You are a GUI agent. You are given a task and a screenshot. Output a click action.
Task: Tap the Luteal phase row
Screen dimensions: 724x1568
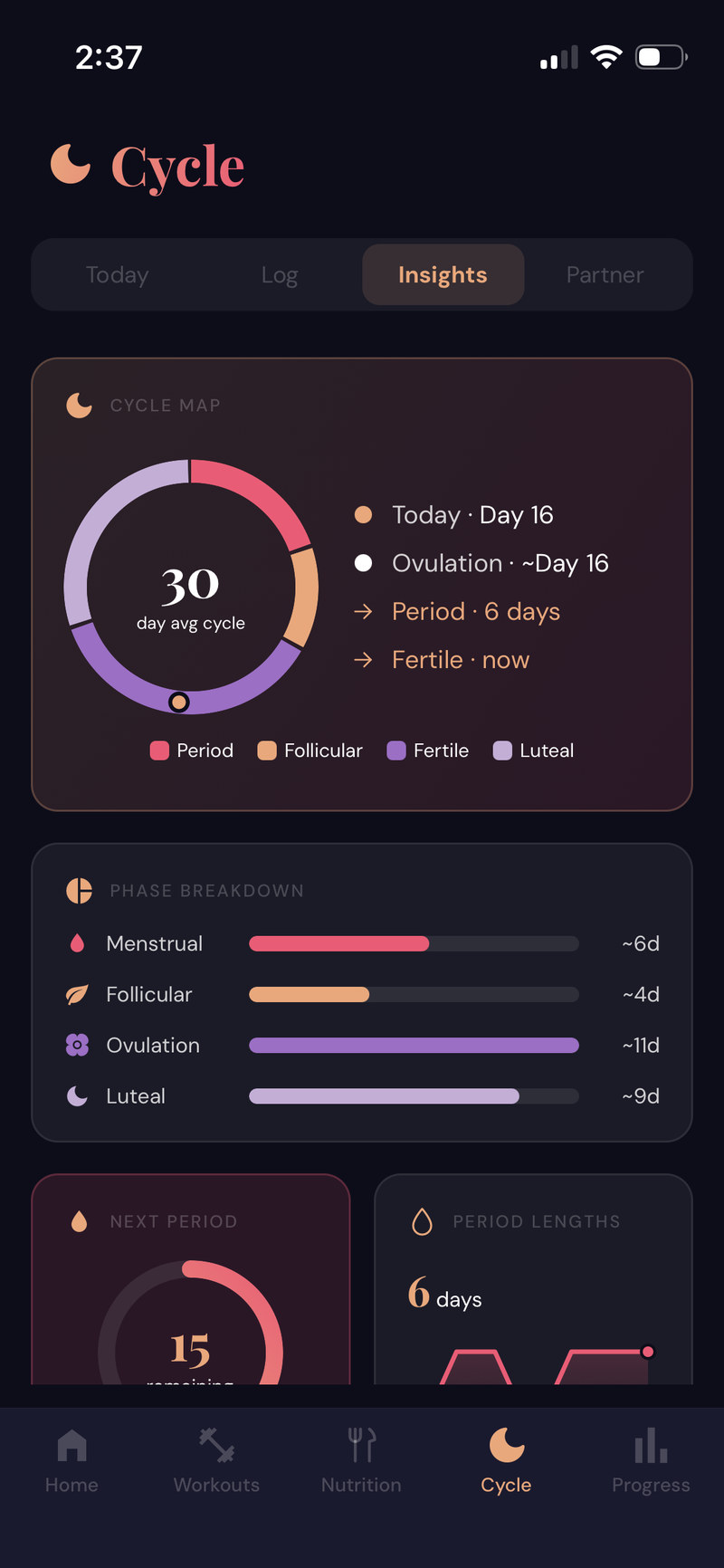point(362,1096)
